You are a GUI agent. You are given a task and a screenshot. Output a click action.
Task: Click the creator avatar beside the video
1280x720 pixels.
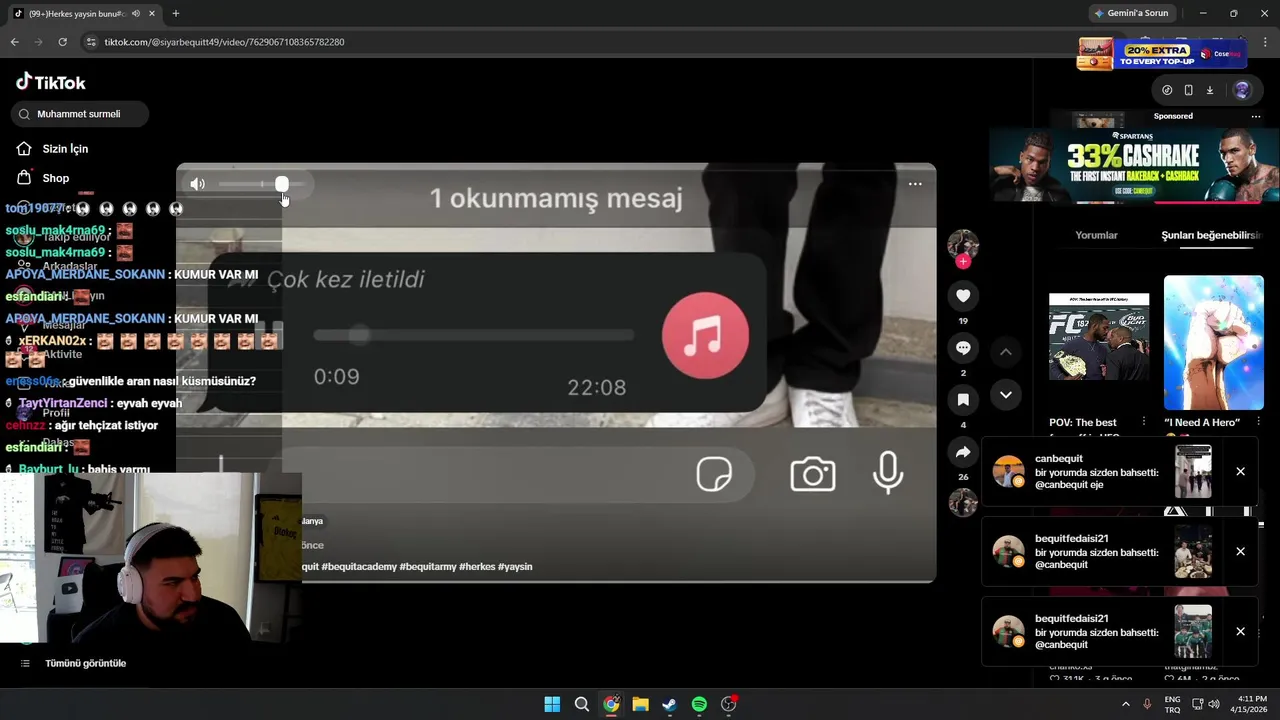click(963, 245)
